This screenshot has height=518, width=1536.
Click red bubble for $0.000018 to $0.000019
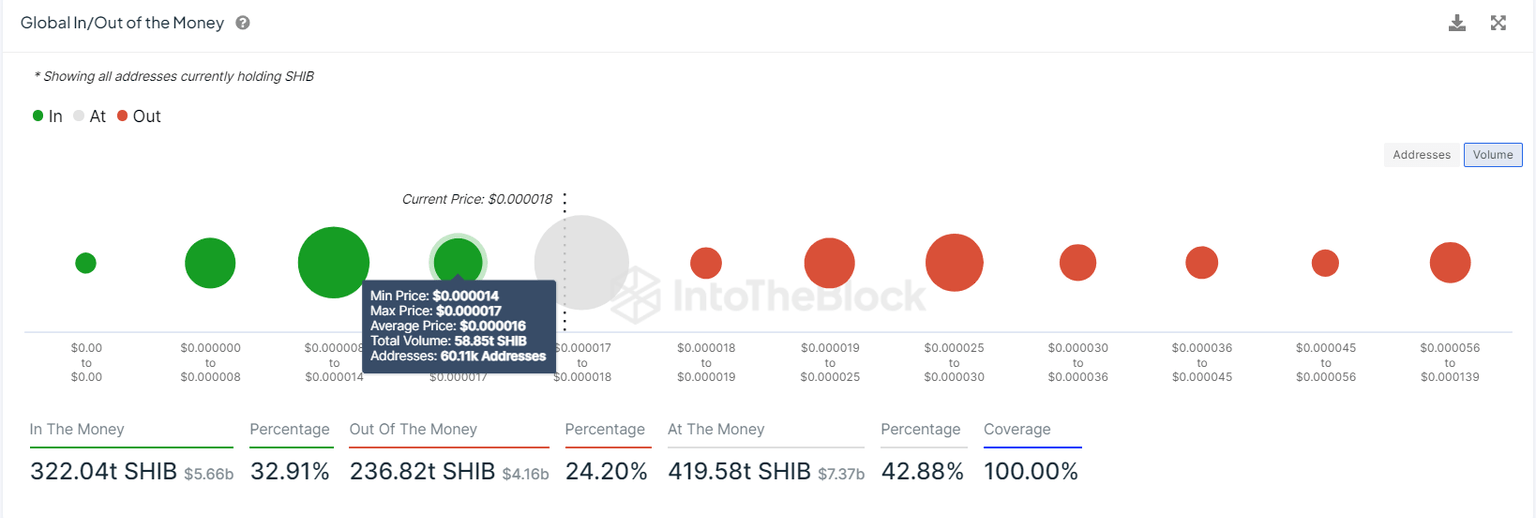point(706,263)
